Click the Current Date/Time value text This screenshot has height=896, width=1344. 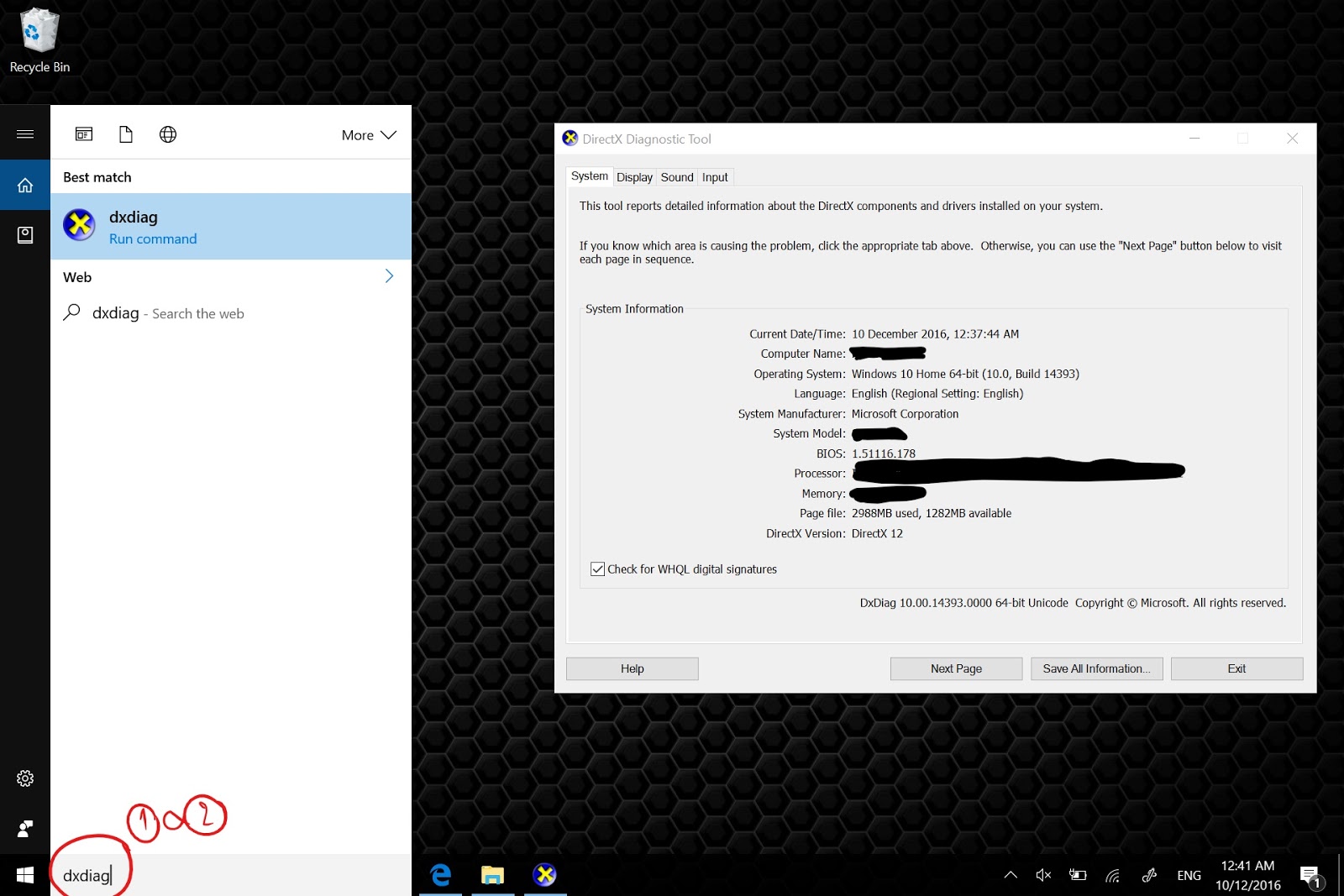(x=935, y=334)
